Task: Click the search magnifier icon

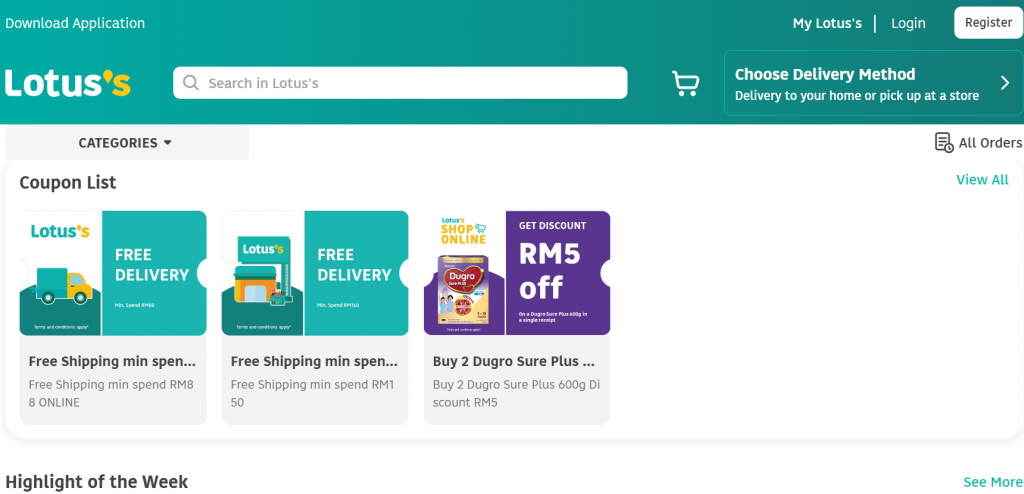Action: point(191,83)
